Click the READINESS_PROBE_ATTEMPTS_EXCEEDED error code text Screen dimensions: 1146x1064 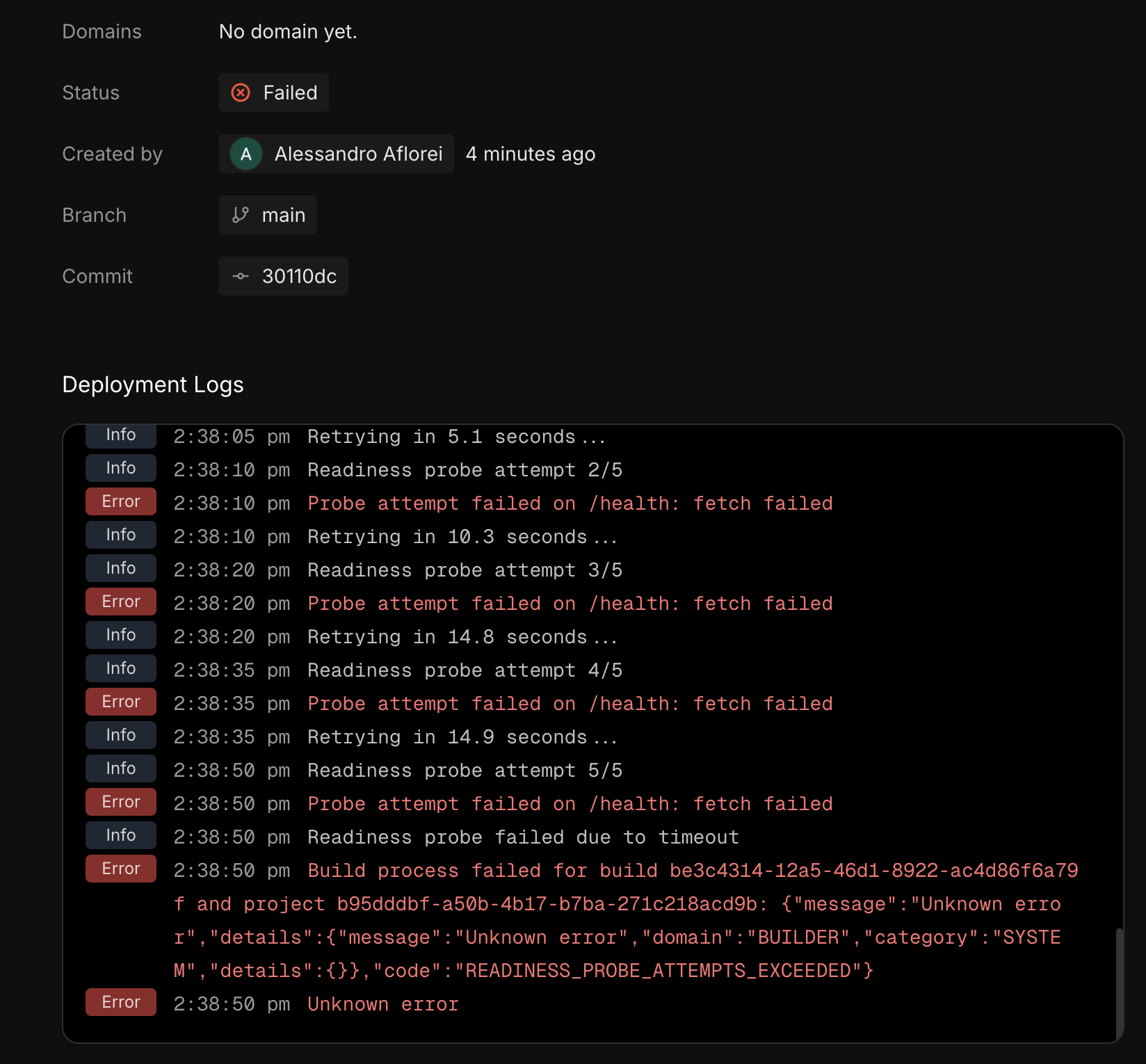tap(659, 971)
